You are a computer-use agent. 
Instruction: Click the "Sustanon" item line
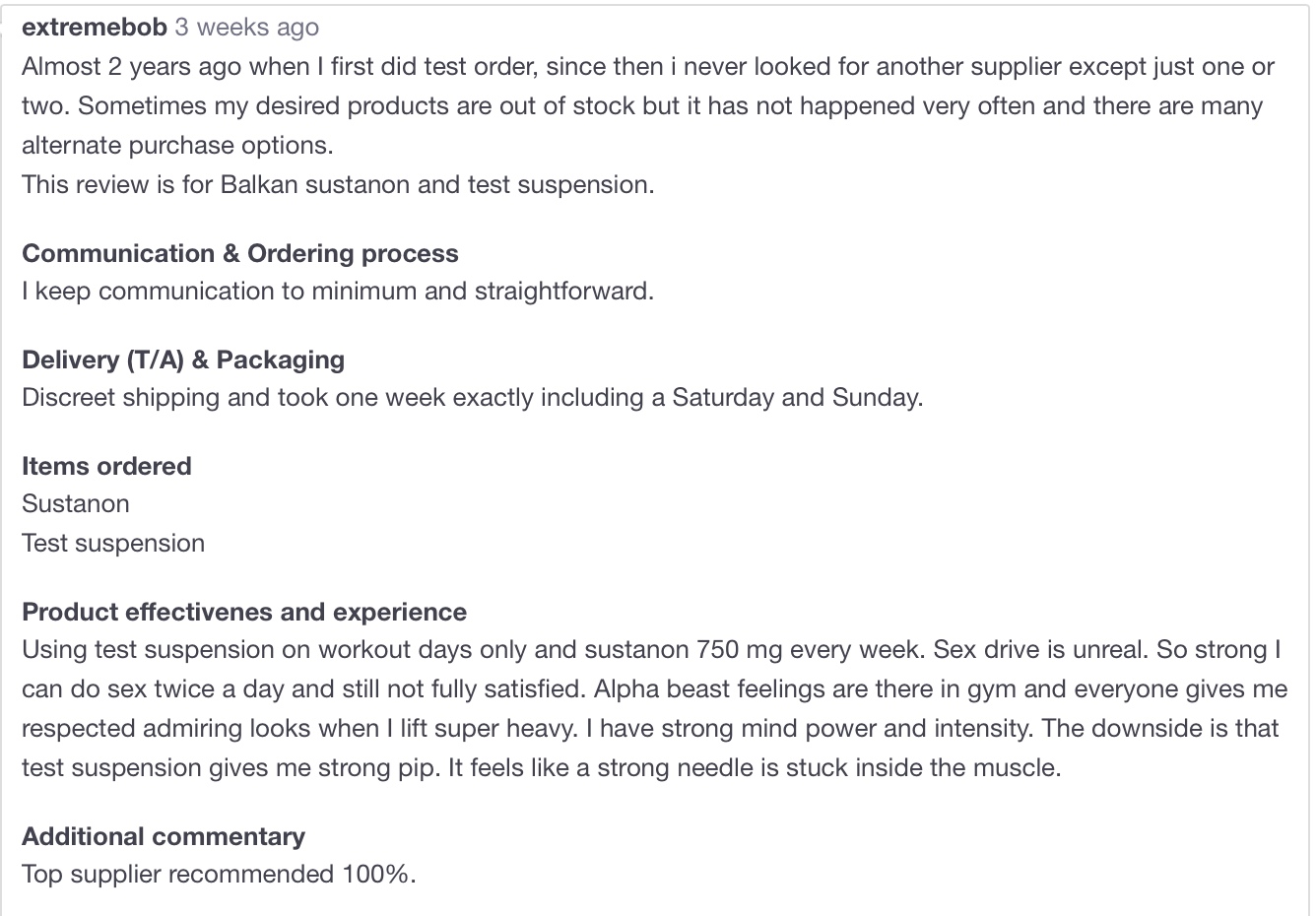76,503
